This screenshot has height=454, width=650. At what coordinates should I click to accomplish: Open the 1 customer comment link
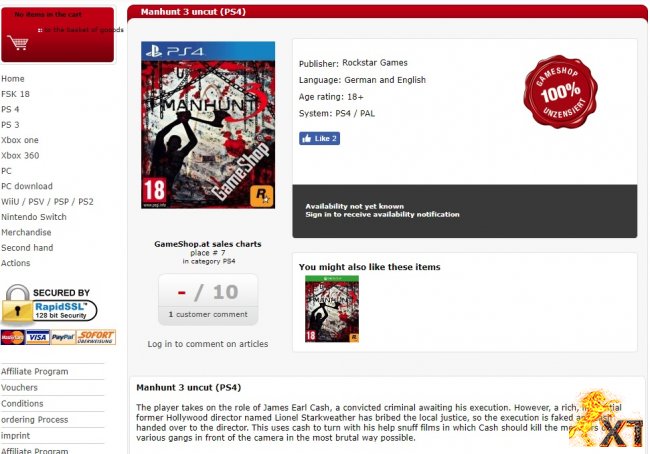pyautogui.click(x=208, y=314)
